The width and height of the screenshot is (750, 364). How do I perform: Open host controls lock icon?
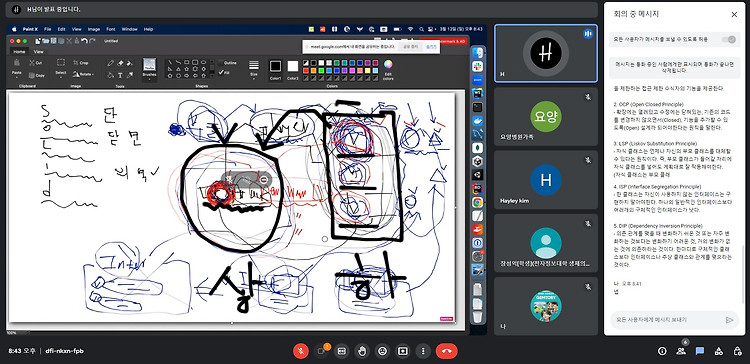click(x=737, y=351)
